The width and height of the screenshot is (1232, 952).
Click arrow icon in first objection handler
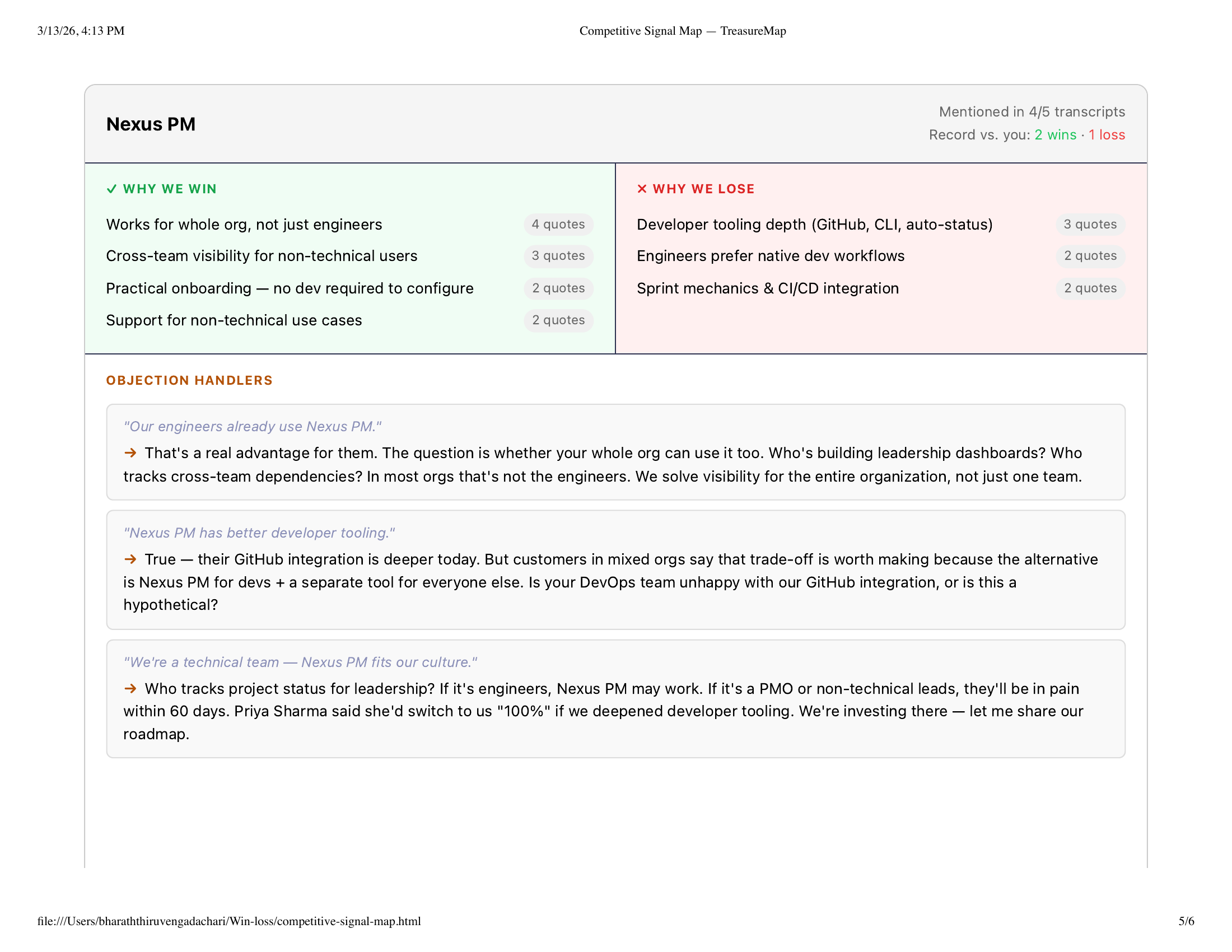[130, 453]
